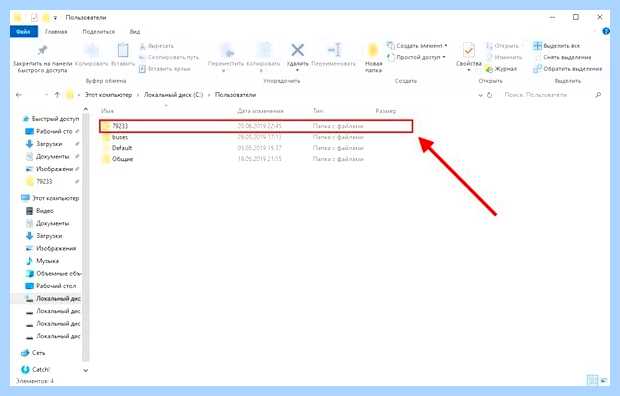The image size is (620, 396).
Task: Open the Catch! item in sidebar
Action: tap(36, 369)
